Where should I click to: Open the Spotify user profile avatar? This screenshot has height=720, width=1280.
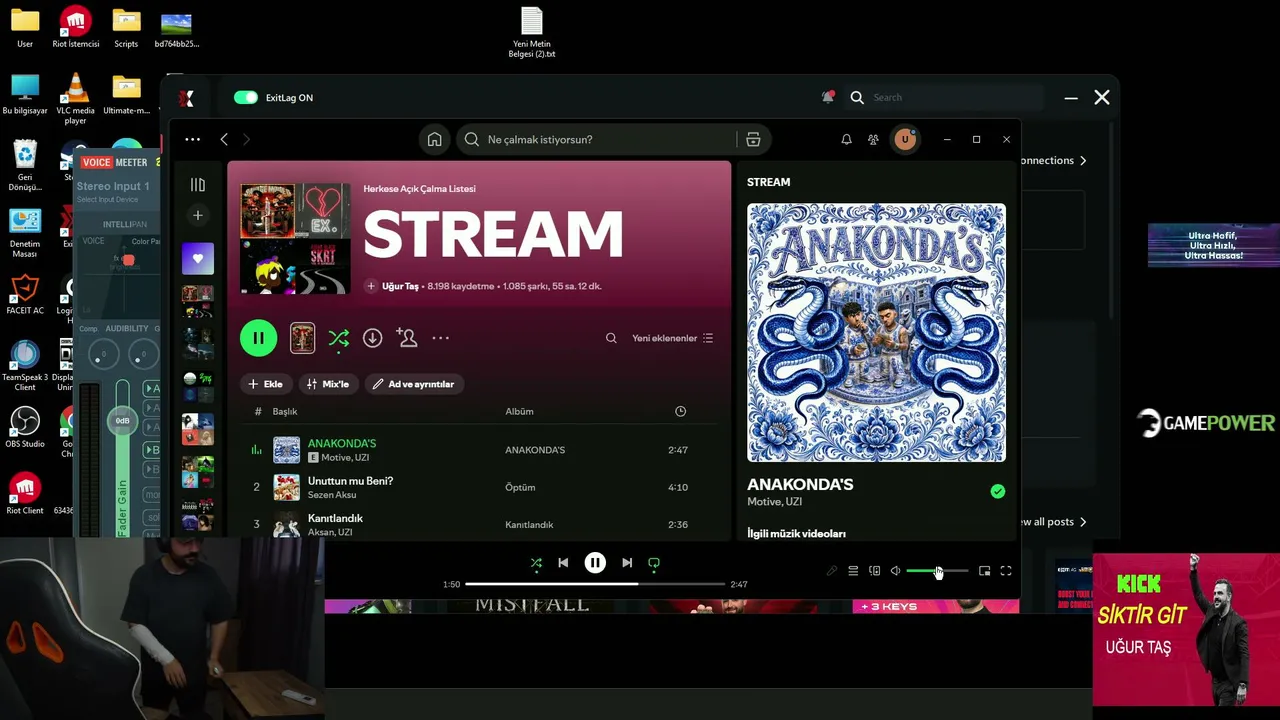(905, 140)
